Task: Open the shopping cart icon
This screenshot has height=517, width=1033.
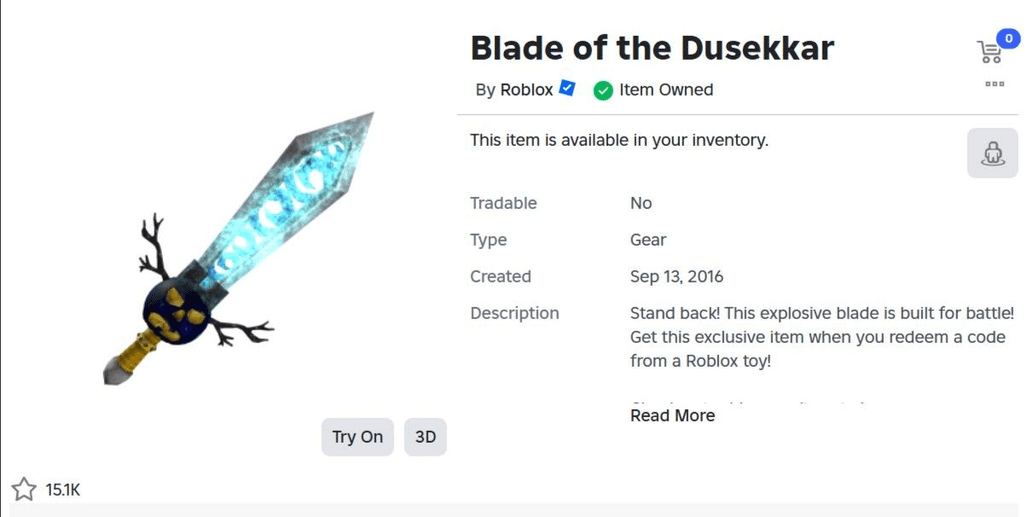Action: point(988,53)
